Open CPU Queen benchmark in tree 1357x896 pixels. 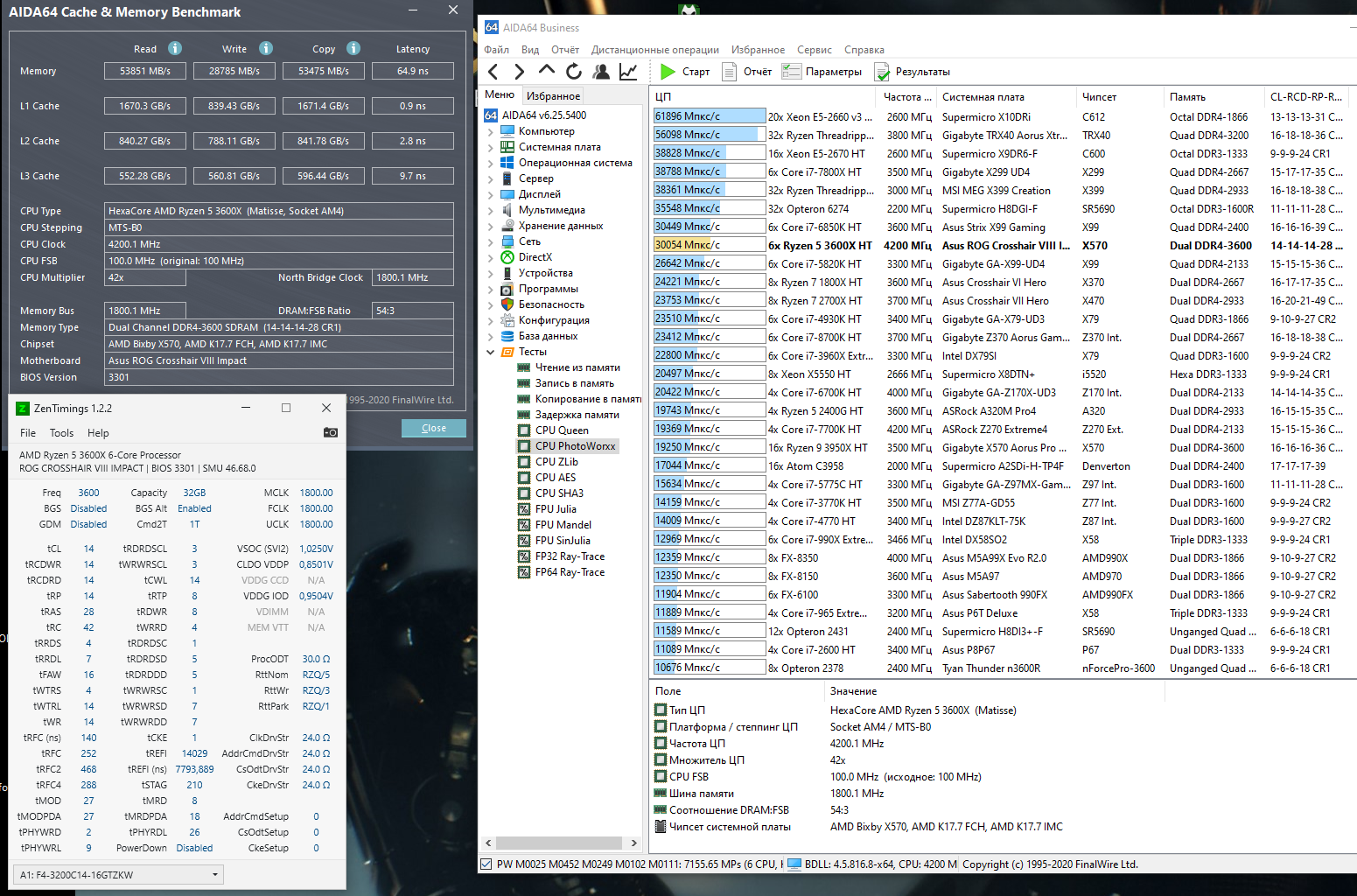click(562, 430)
